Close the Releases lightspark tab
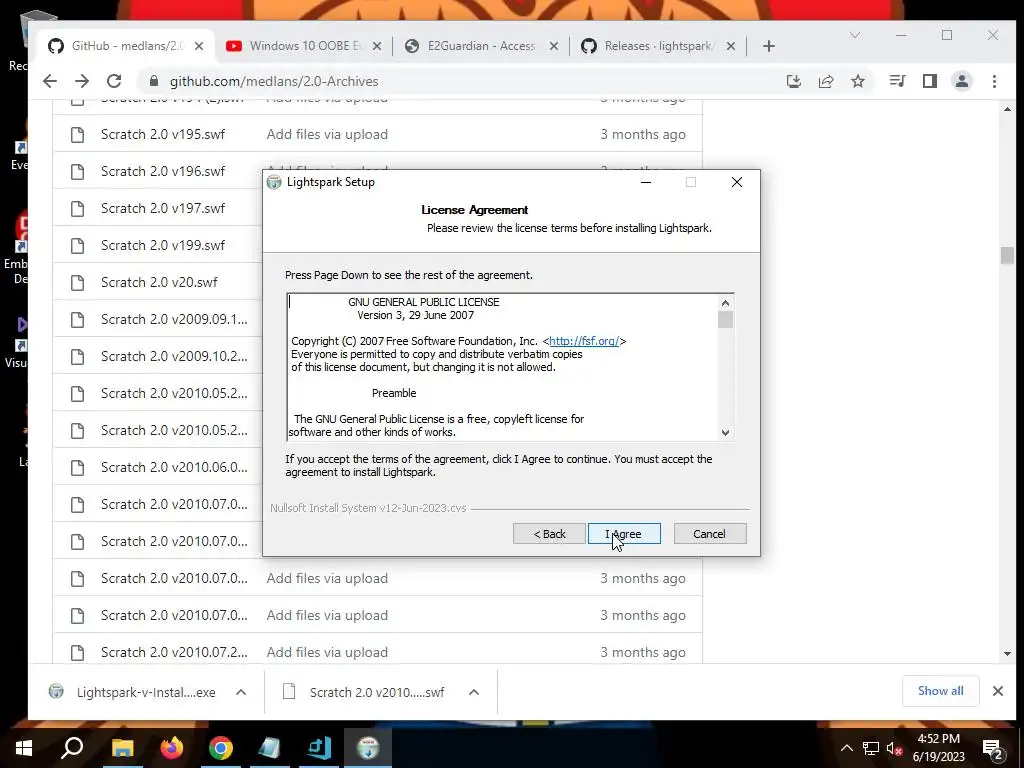This screenshot has height=768, width=1024. [731, 46]
